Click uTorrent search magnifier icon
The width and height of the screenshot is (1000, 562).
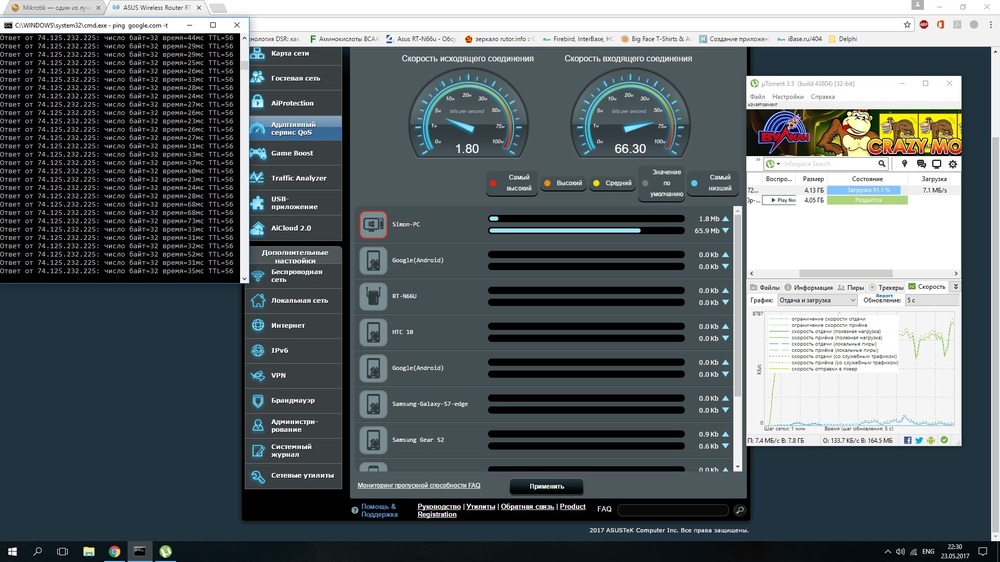point(881,164)
